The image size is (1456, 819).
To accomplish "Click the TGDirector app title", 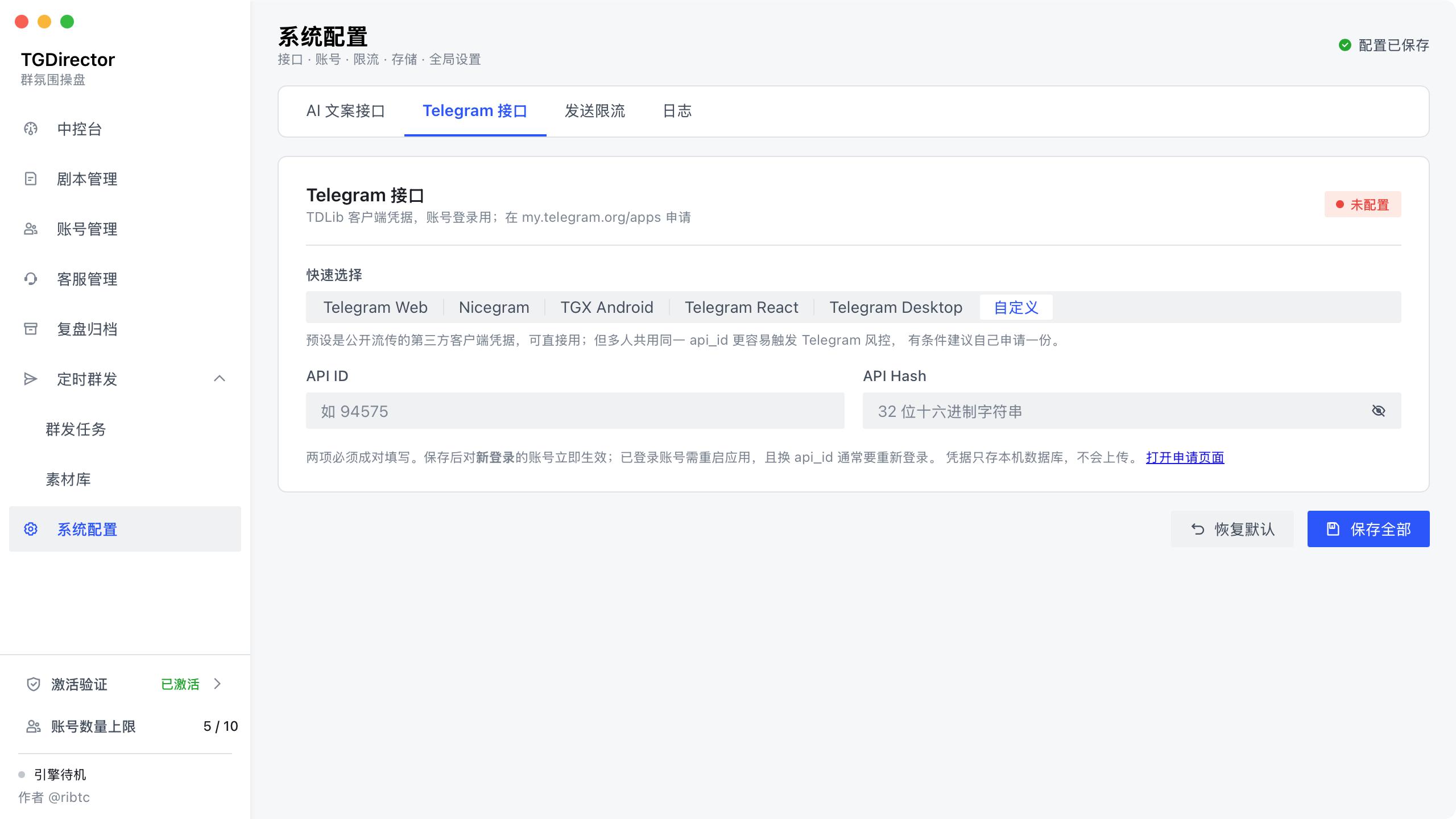I will (x=68, y=60).
